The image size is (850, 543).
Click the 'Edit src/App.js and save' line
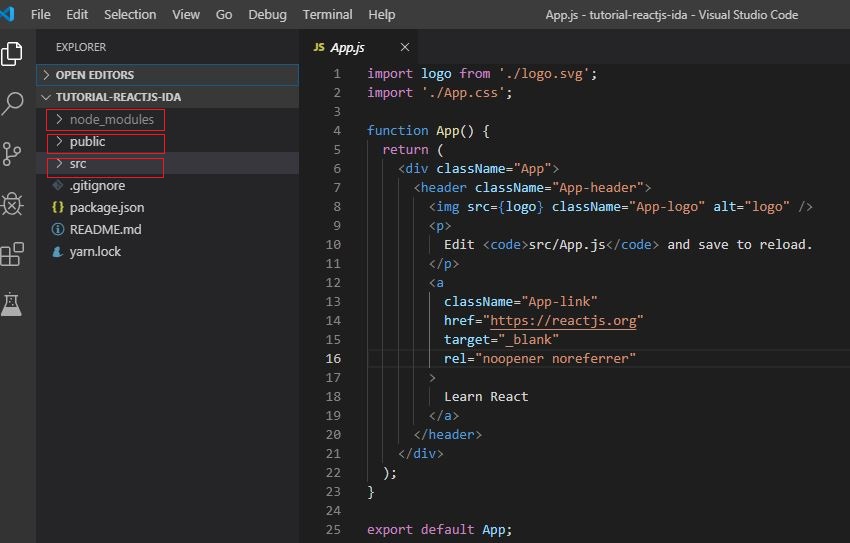point(628,244)
